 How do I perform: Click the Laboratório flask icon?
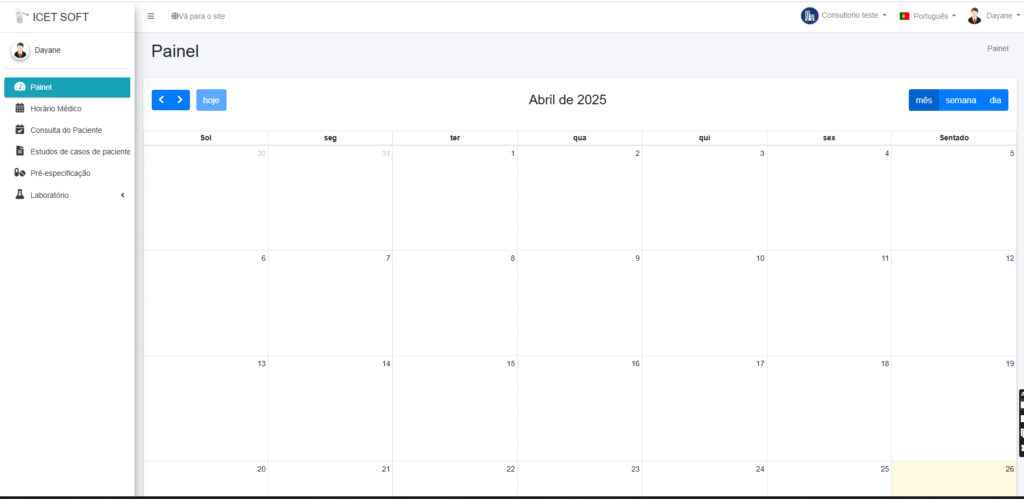click(20, 195)
